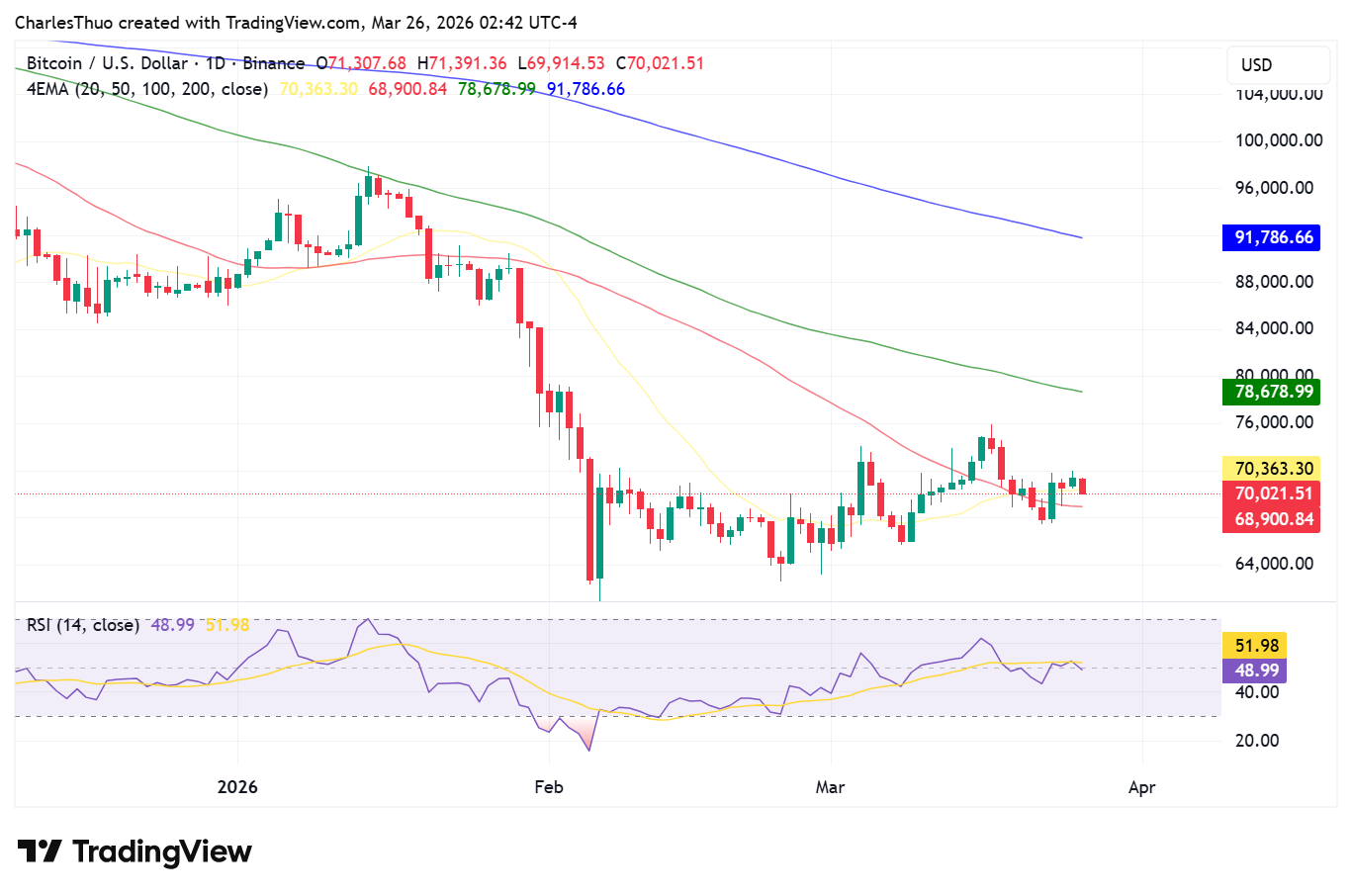
Task: Select the 2026 label on the time axis
Action: click(x=237, y=787)
